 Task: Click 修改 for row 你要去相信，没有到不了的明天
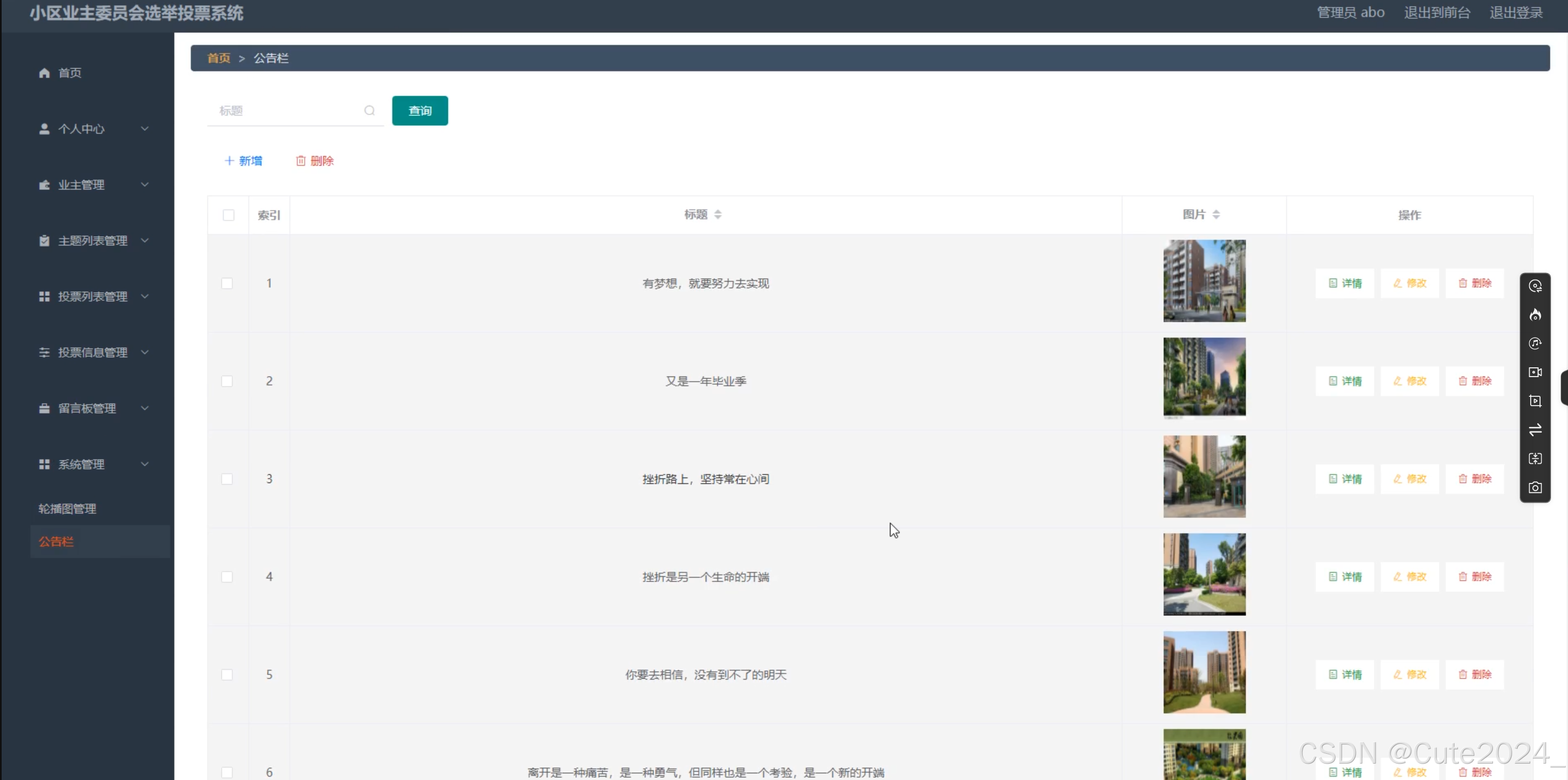[1410, 675]
